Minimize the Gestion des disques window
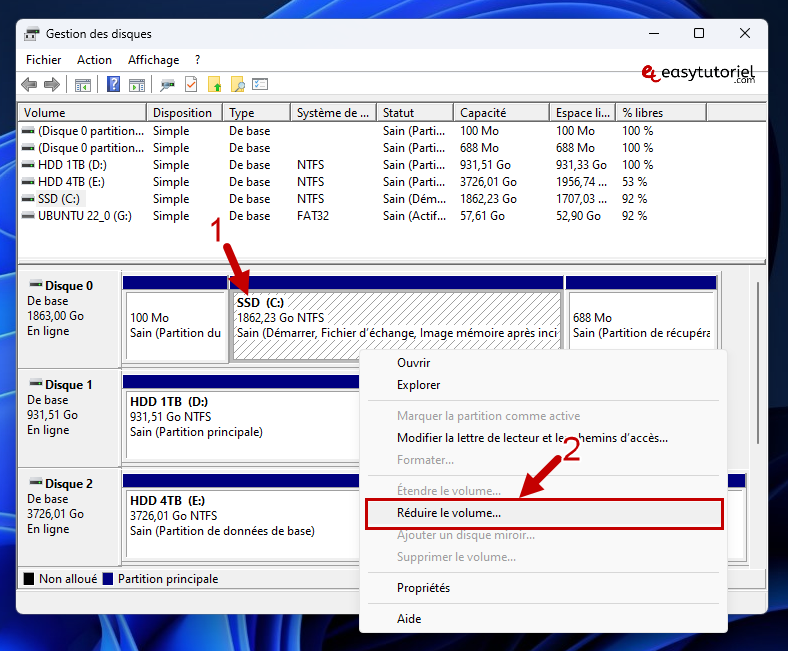 click(653, 34)
